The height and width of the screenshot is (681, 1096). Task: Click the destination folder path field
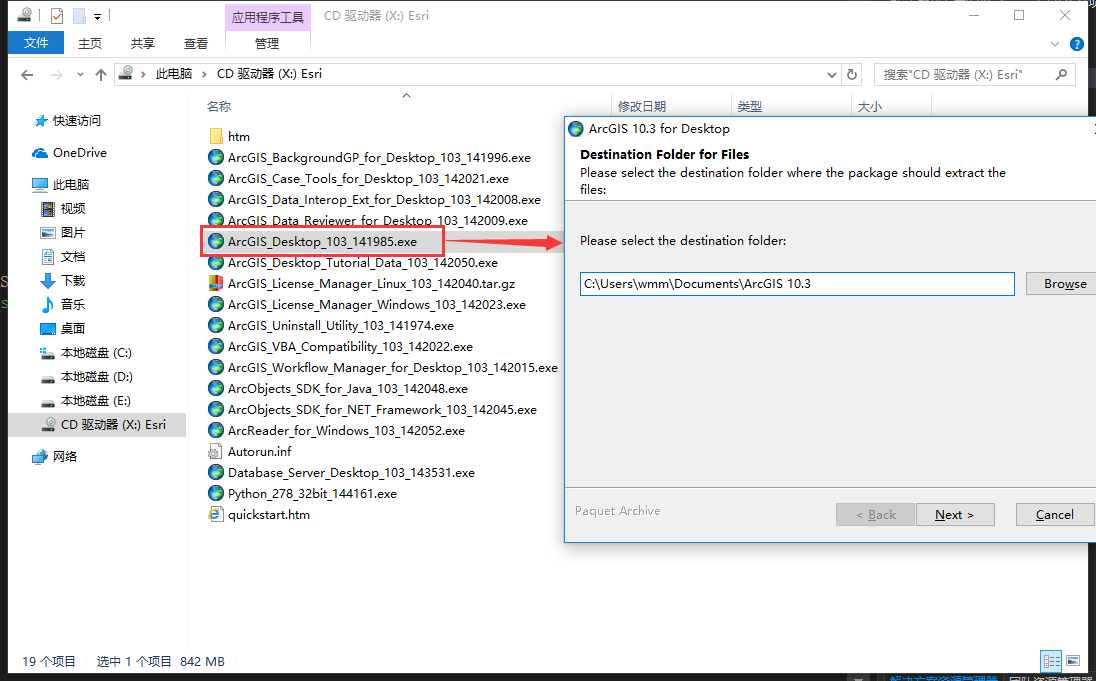797,284
